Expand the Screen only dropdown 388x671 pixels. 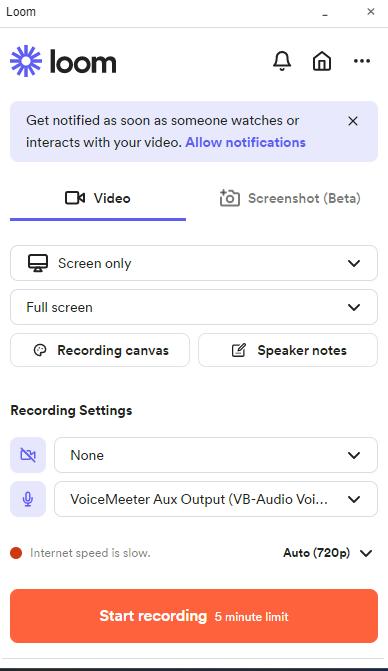(x=194, y=263)
